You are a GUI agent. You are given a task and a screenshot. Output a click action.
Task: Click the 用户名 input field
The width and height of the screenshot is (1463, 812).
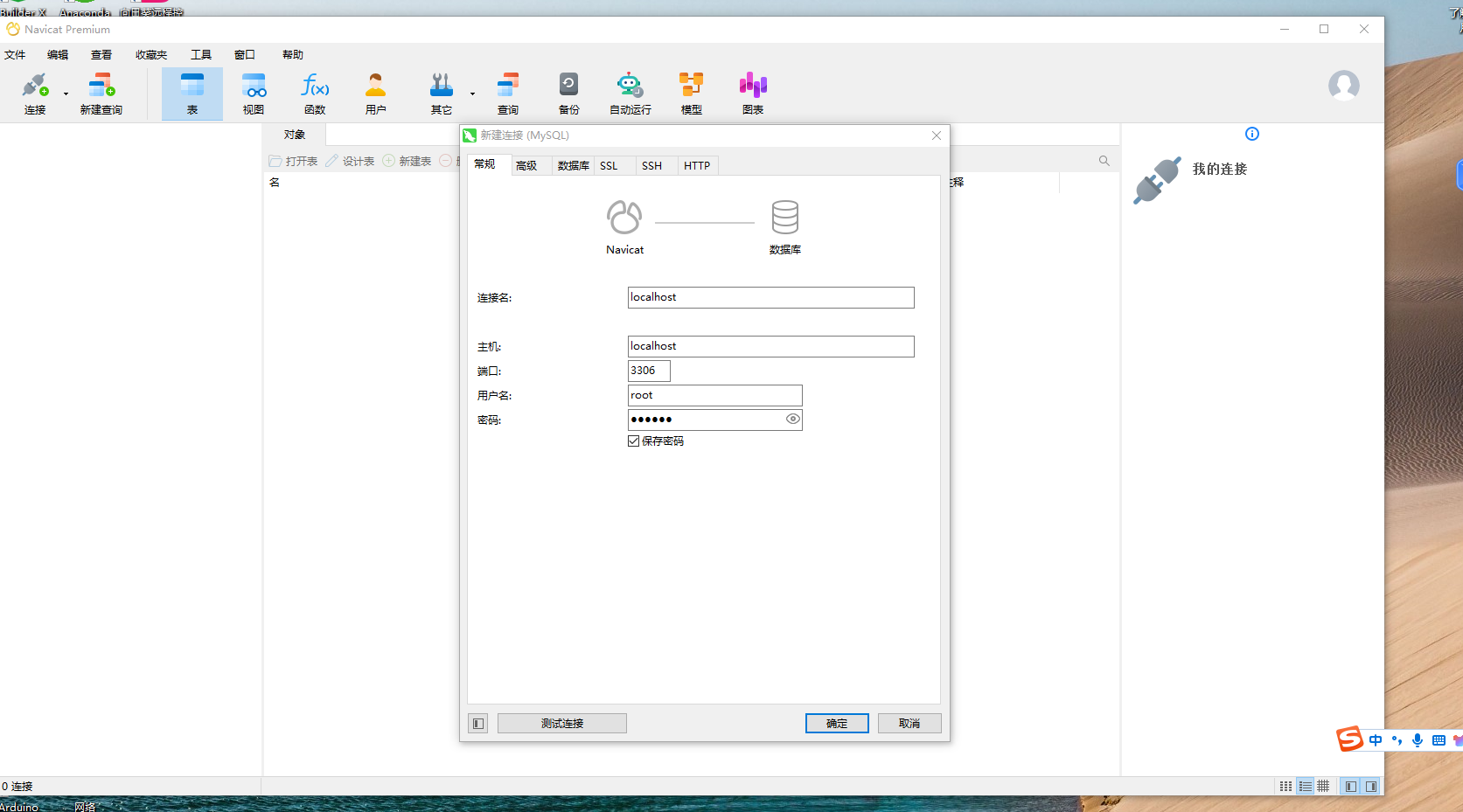[714, 395]
